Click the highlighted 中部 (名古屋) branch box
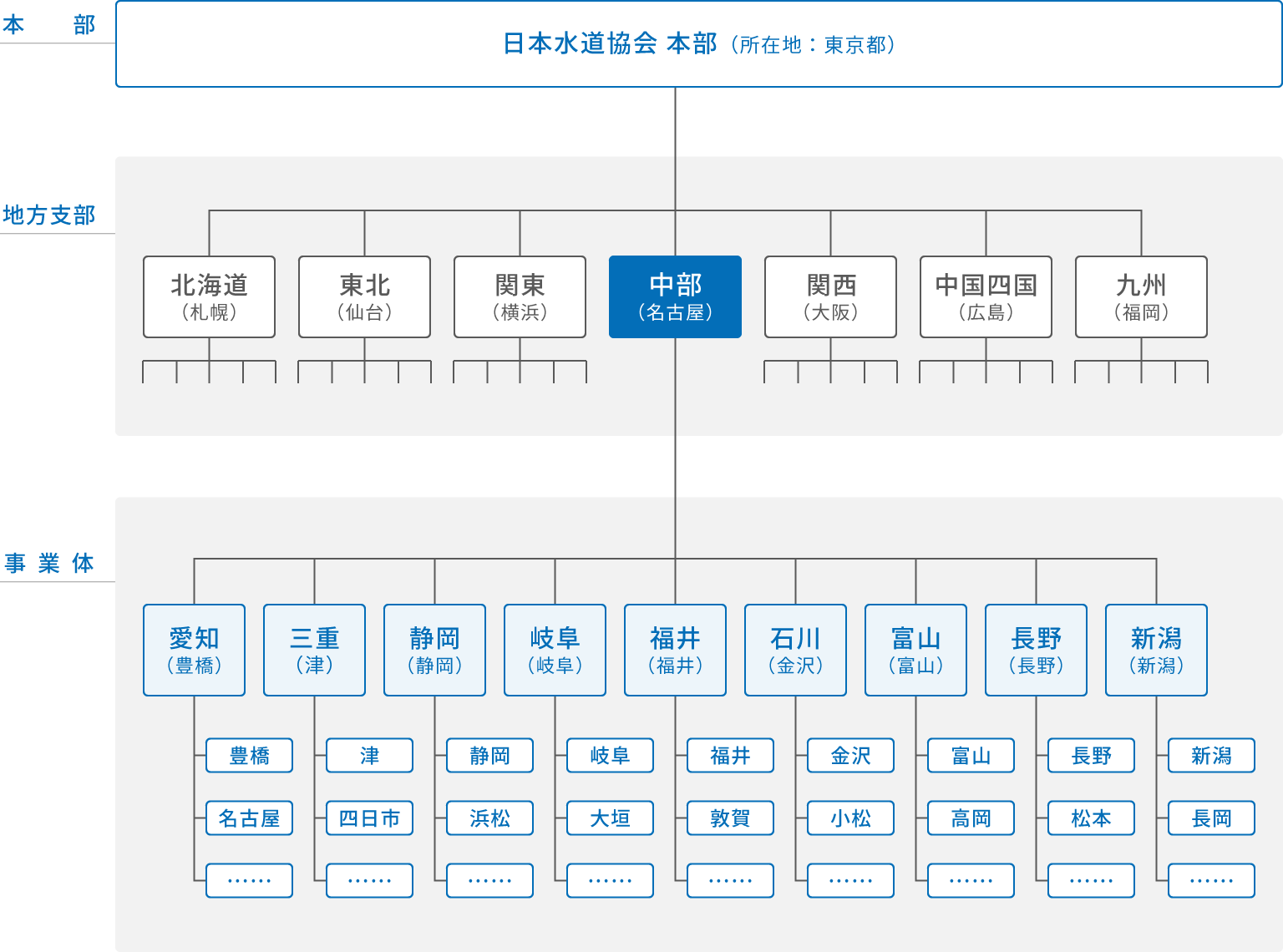 (675, 297)
